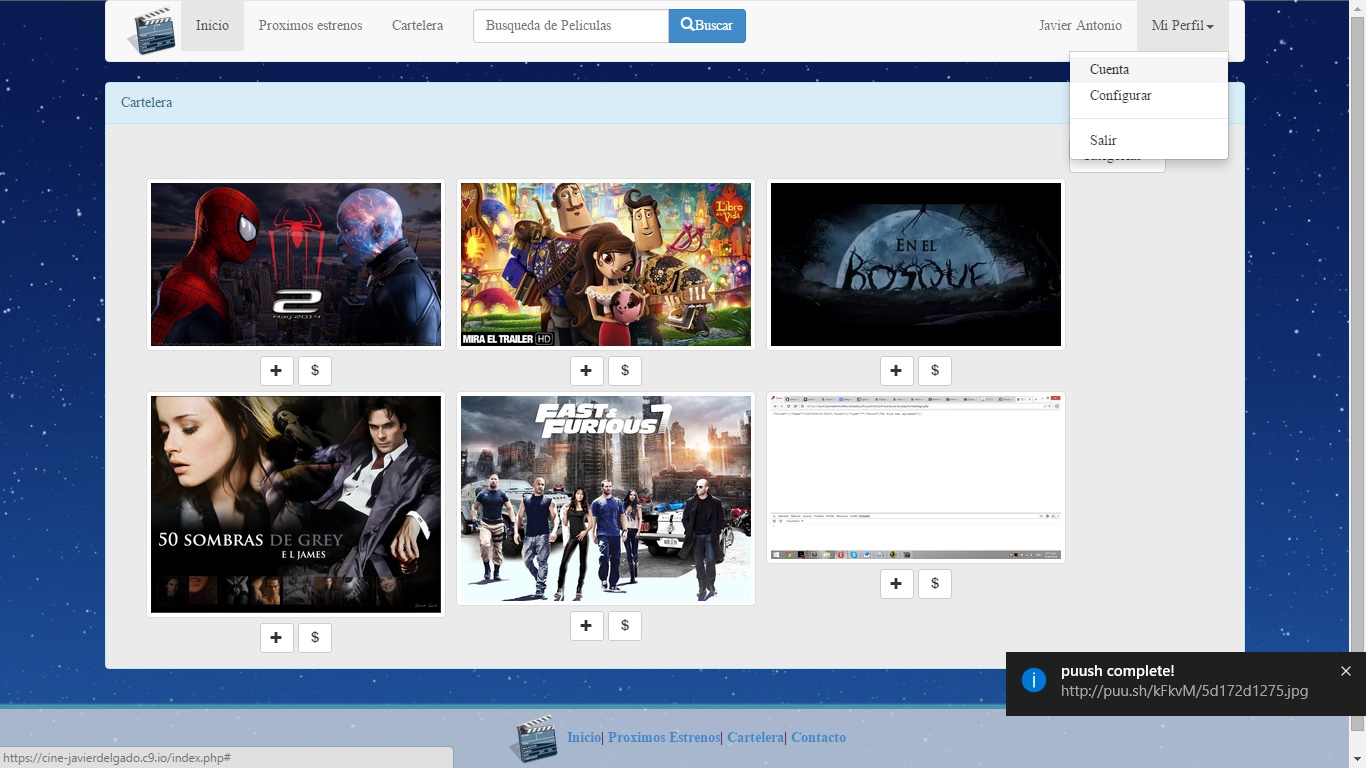Go to the Inicio navbar tab
The height and width of the screenshot is (768, 1366).
pos(212,26)
